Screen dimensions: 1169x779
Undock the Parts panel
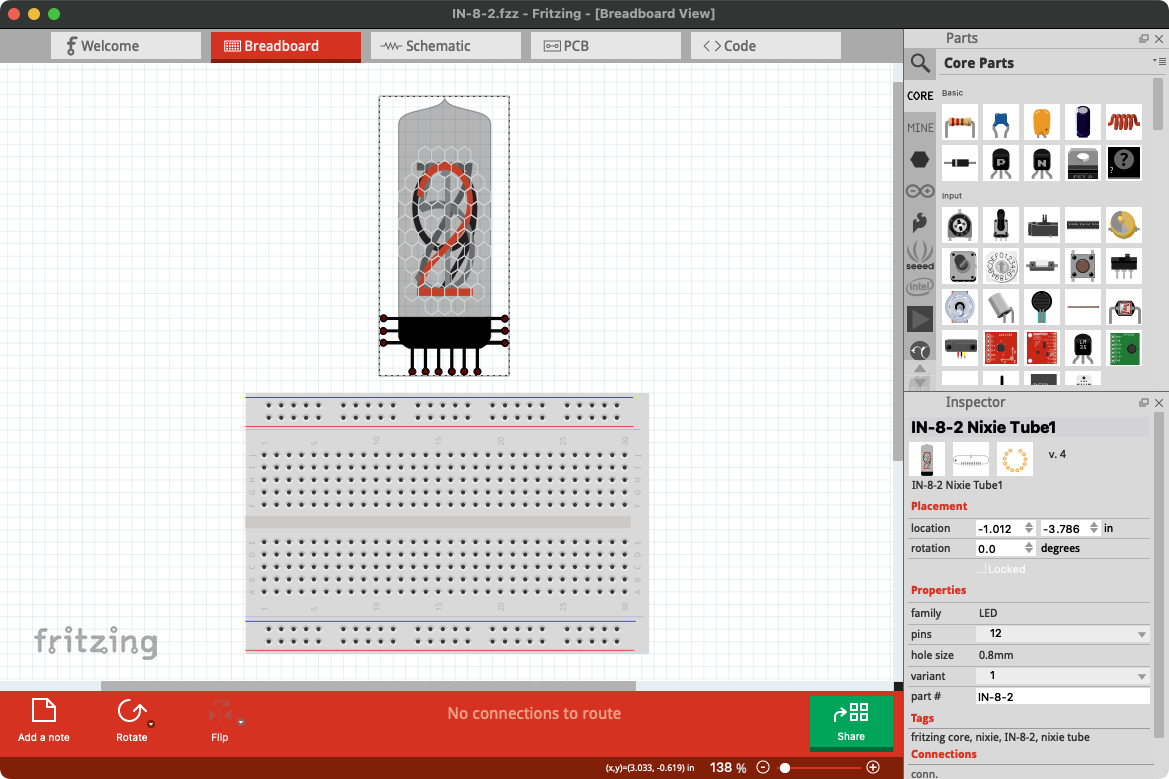click(1144, 39)
